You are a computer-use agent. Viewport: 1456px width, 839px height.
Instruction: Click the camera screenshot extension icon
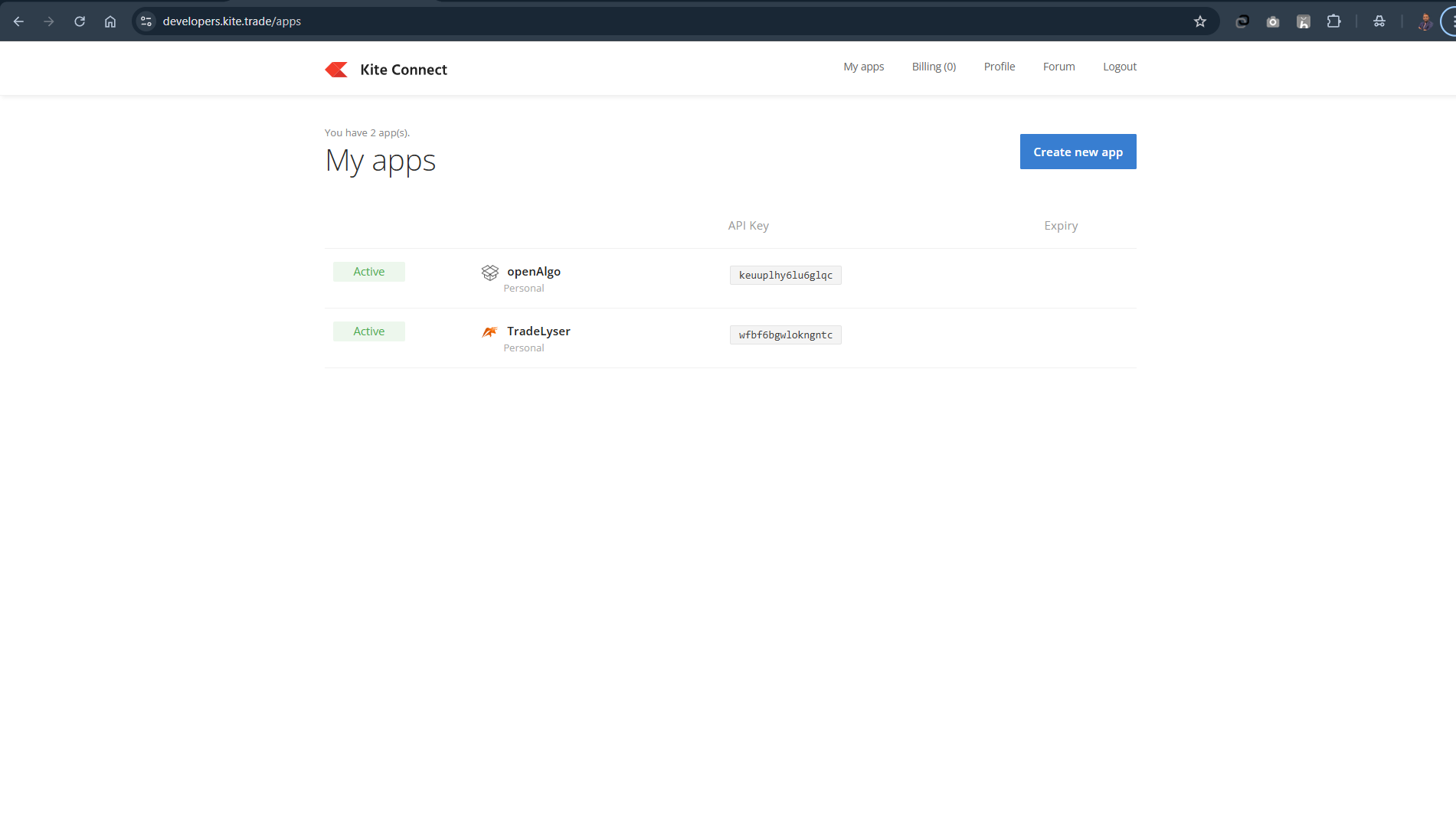coord(1272,21)
